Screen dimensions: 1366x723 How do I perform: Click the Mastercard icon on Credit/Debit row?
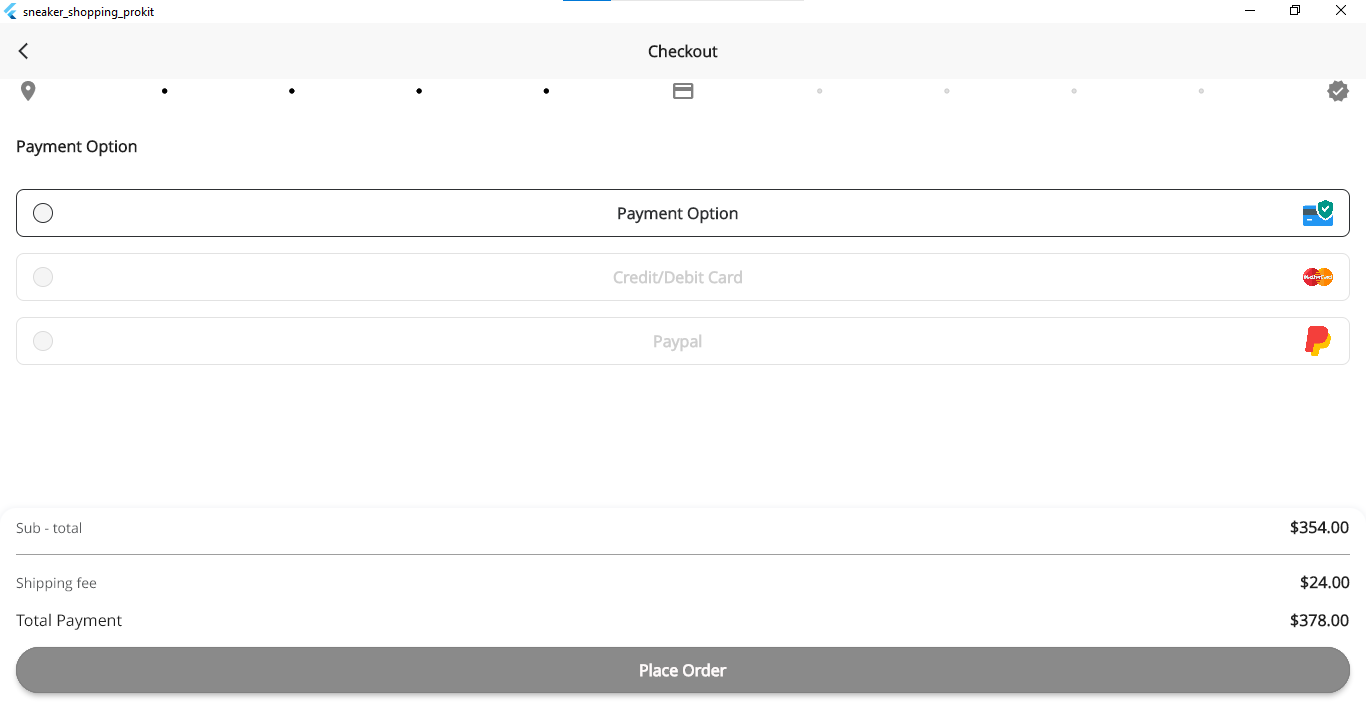1317,277
